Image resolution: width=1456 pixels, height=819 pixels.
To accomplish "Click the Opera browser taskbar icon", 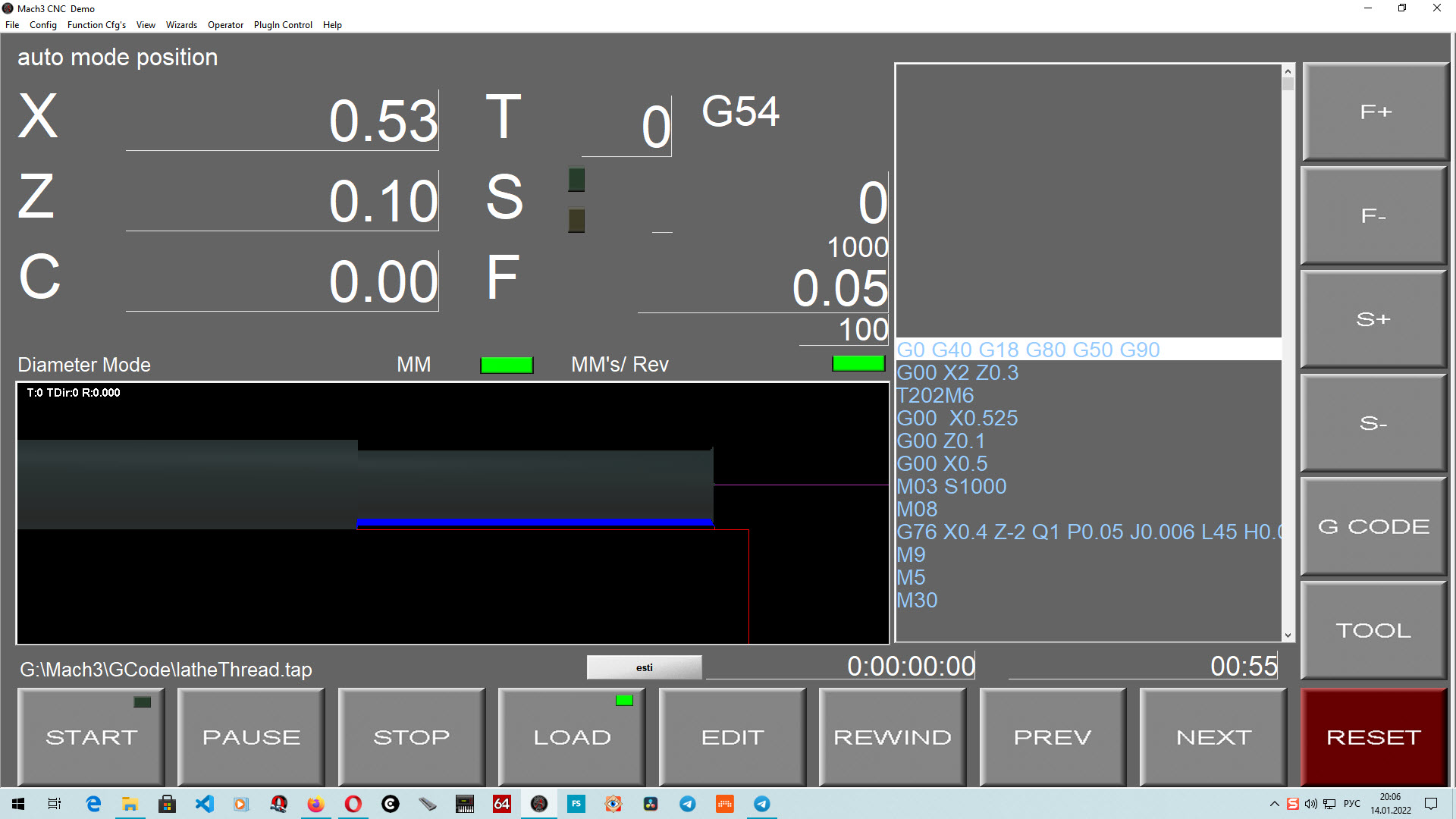I will 353,804.
